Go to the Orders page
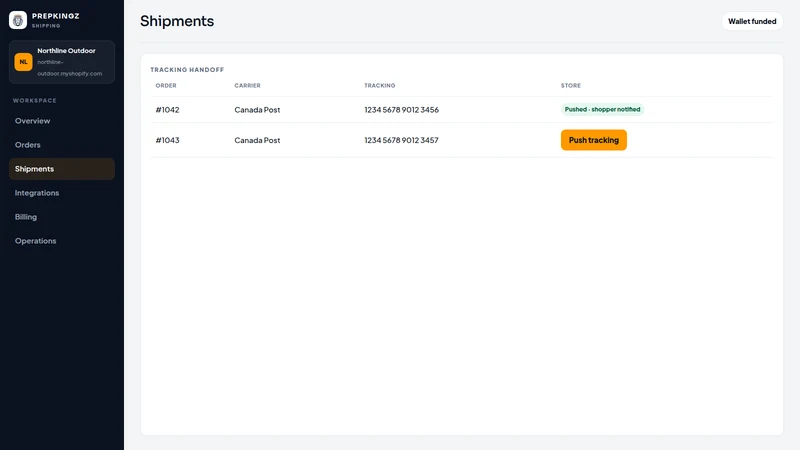 [62, 145]
